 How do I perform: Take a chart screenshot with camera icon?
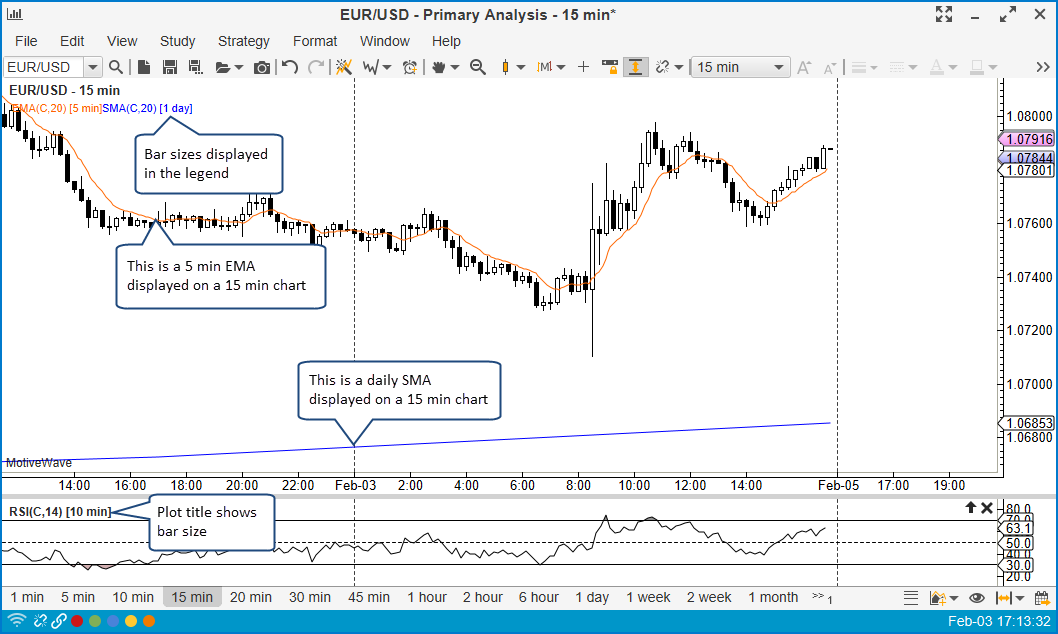point(261,67)
